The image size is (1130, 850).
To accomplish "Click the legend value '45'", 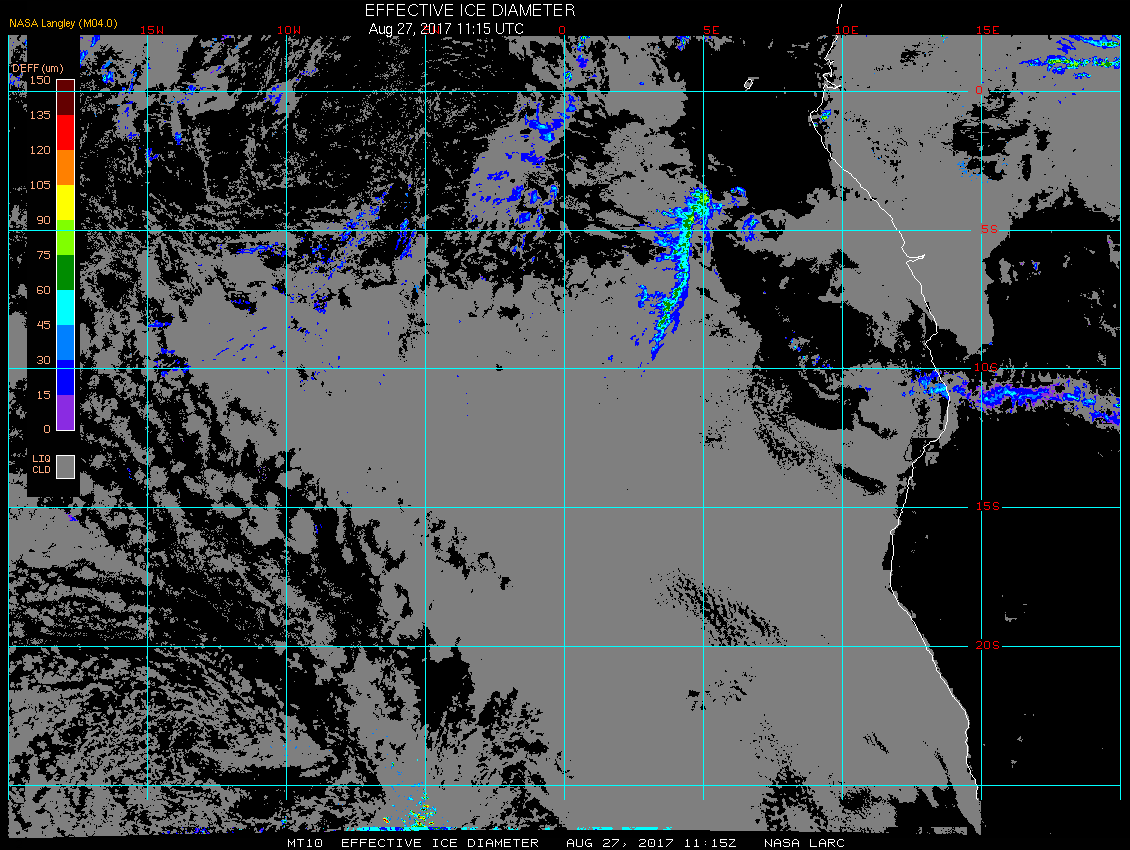I will coord(44,324).
